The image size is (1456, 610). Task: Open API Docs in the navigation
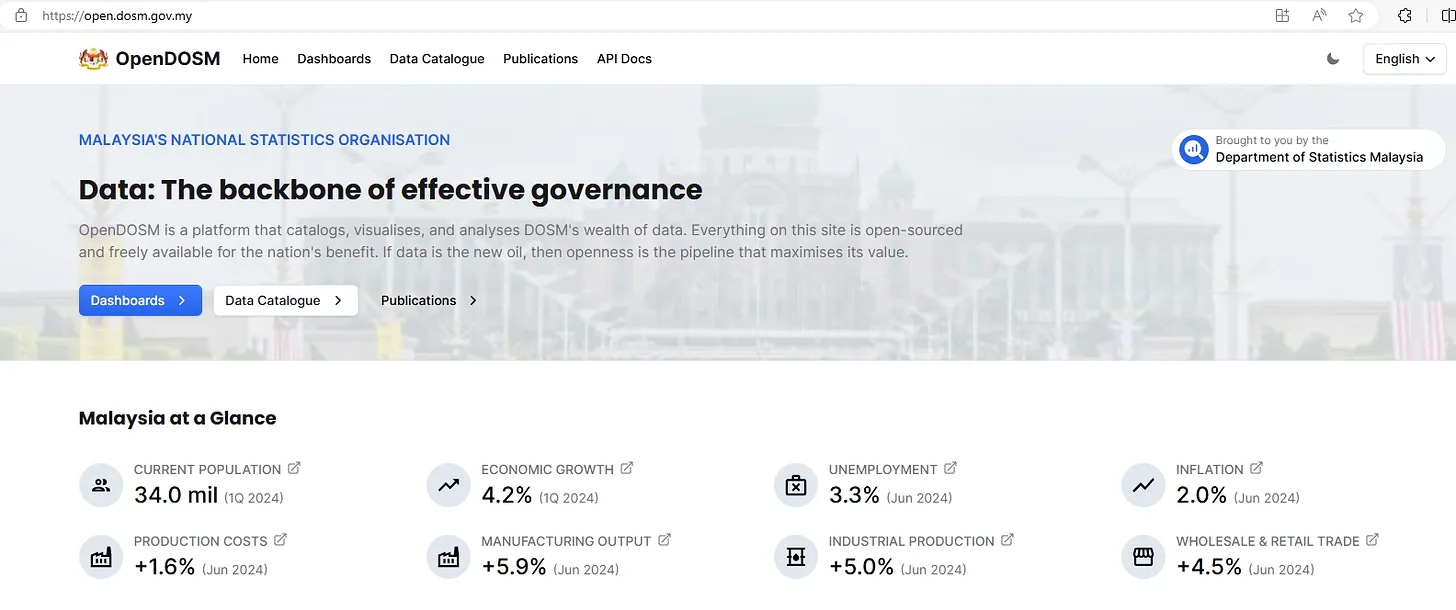pyautogui.click(x=624, y=59)
